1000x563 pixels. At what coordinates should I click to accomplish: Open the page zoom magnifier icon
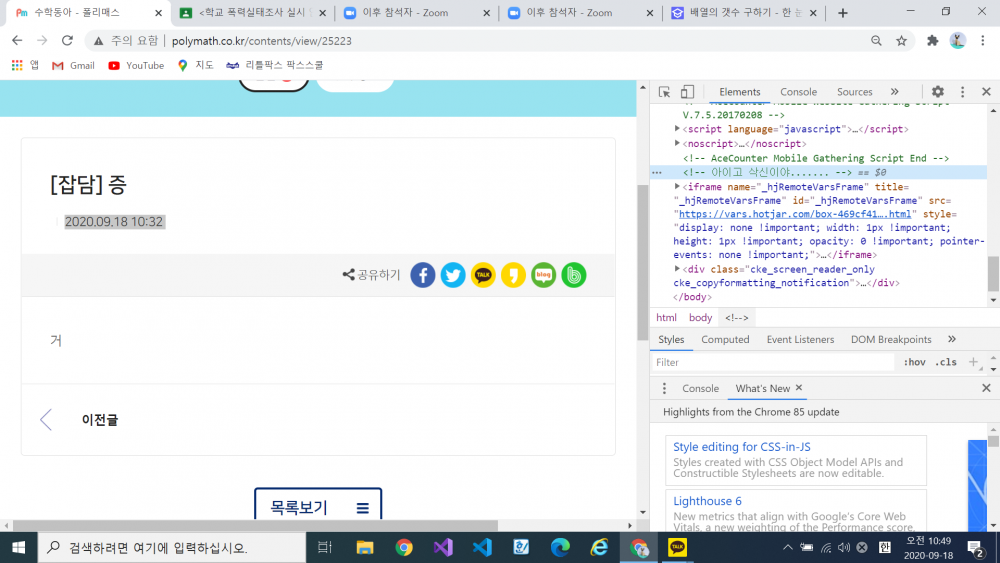[876, 41]
